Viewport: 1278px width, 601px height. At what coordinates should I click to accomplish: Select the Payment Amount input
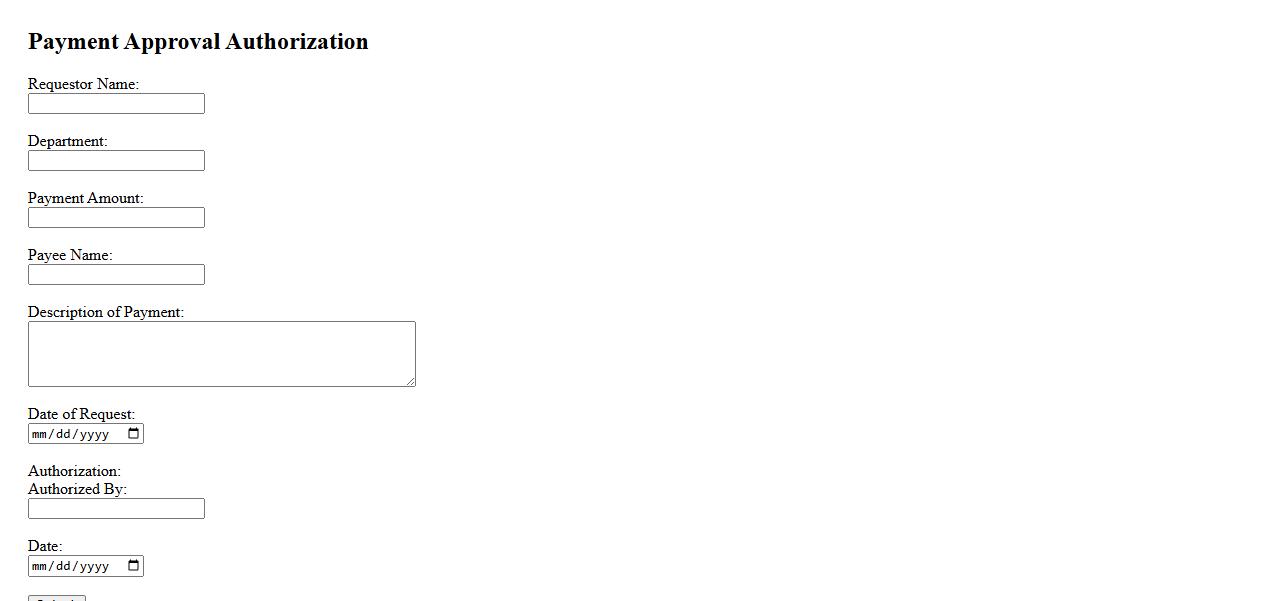[116, 218]
